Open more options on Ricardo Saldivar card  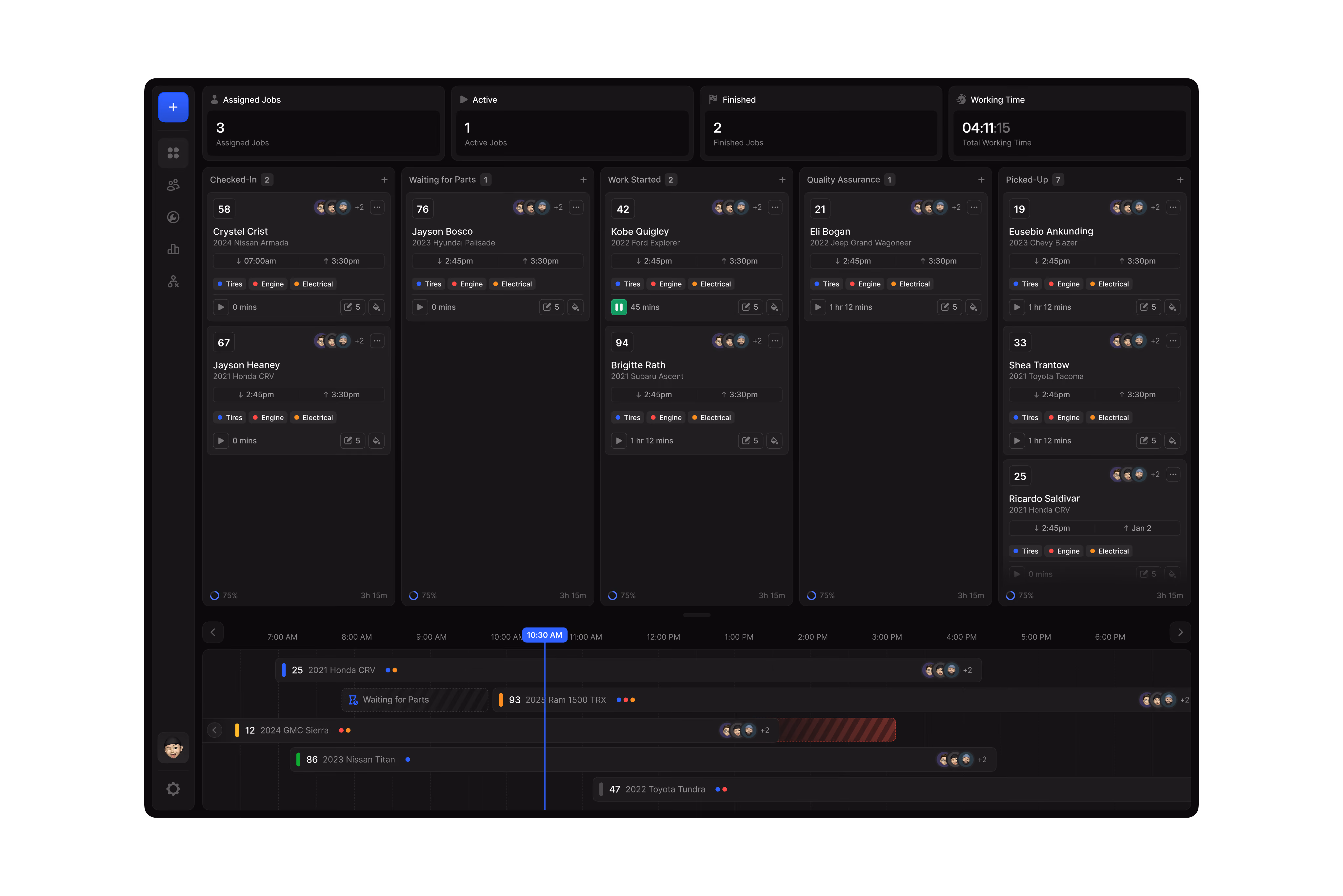tap(1173, 474)
